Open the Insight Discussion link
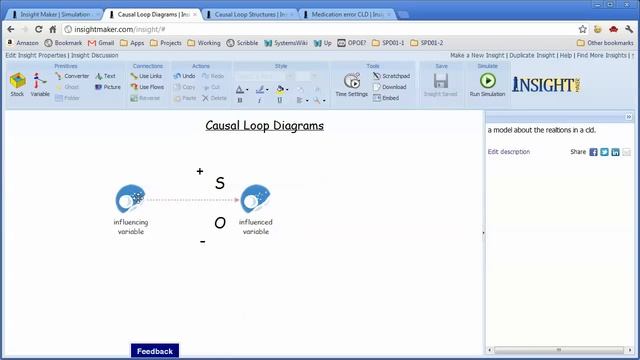 [95, 55]
